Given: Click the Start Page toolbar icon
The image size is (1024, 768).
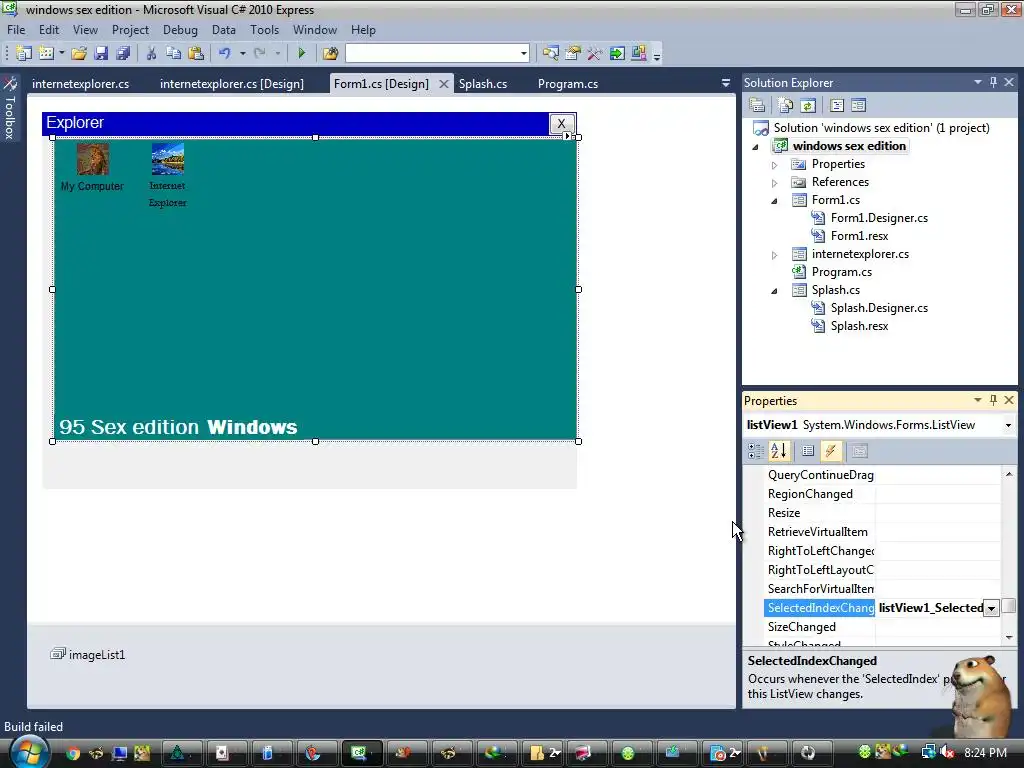Looking at the screenshot, I should point(616,54).
